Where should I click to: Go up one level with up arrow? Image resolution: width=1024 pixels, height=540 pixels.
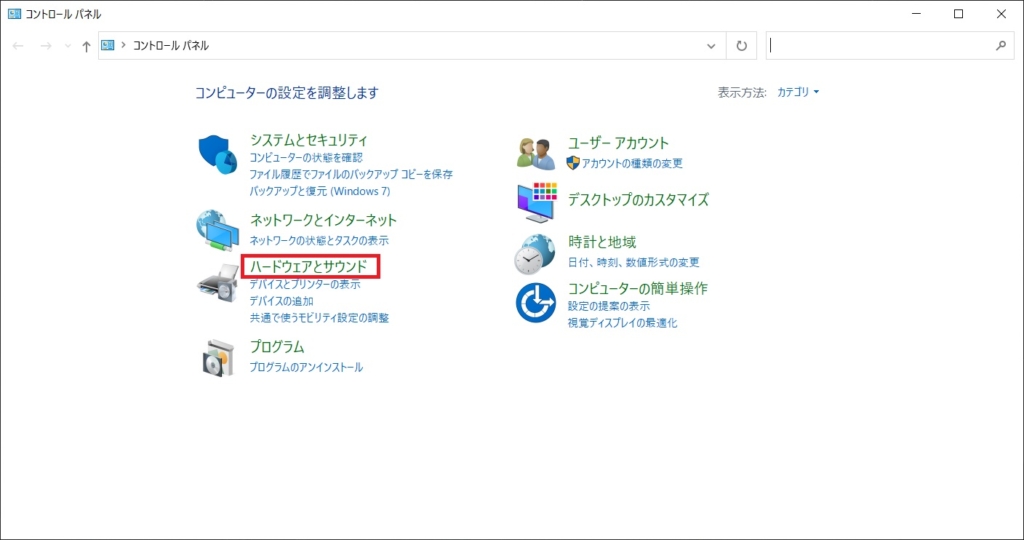point(86,46)
